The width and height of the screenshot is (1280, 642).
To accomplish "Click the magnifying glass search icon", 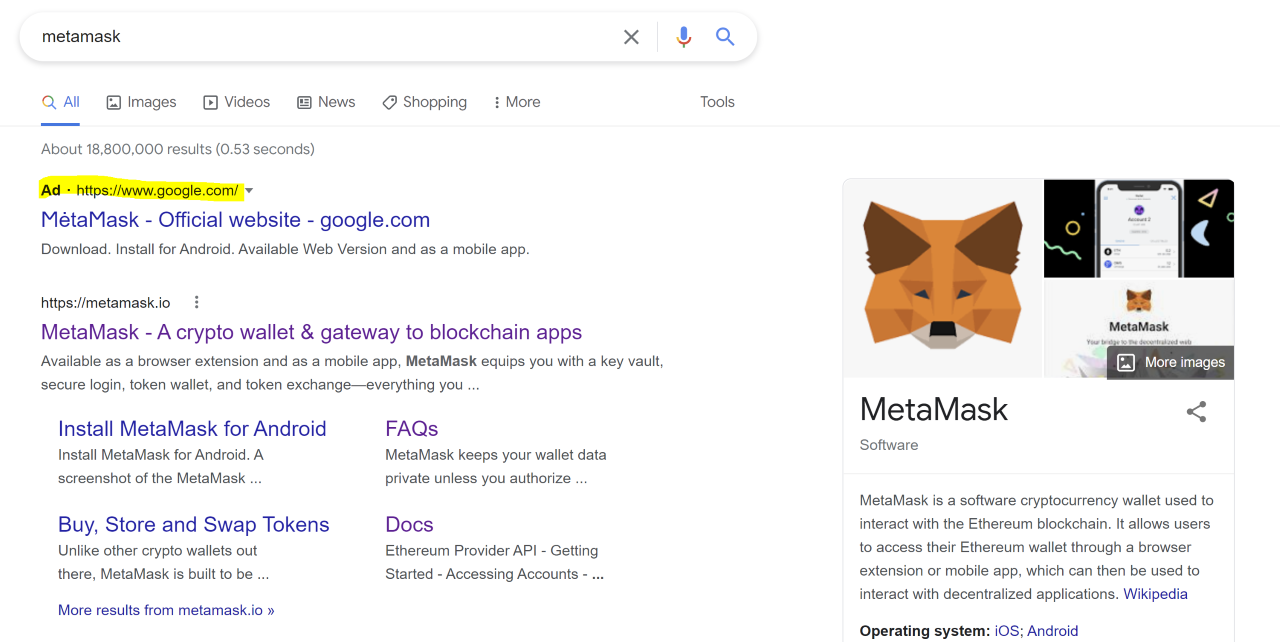I will click(x=725, y=37).
